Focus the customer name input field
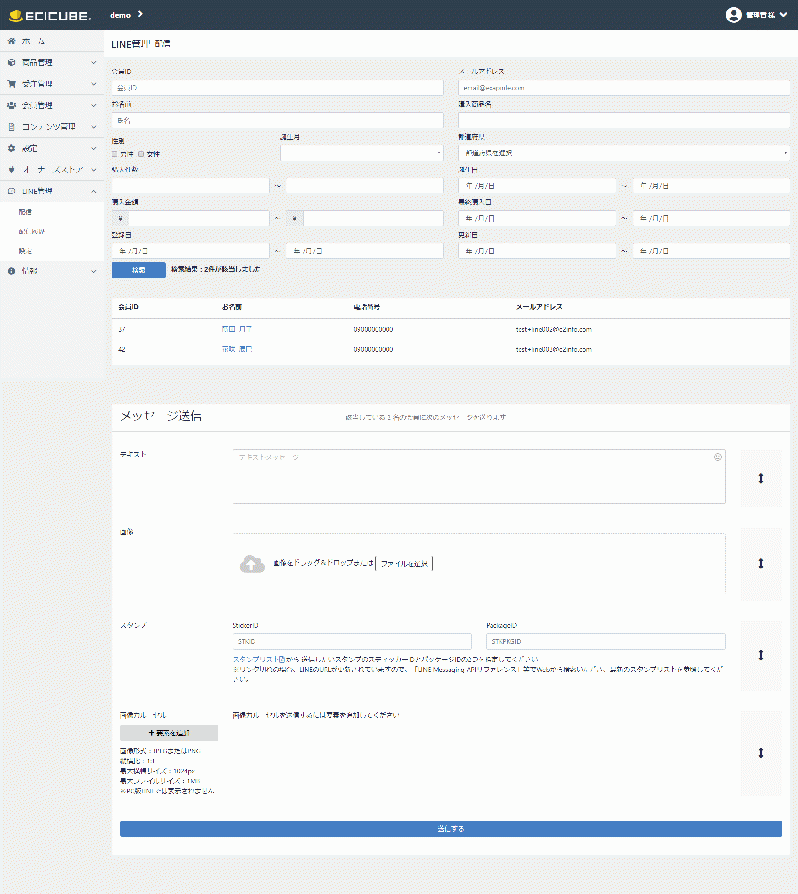The width and height of the screenshot is (798, 894). (278, 120)
